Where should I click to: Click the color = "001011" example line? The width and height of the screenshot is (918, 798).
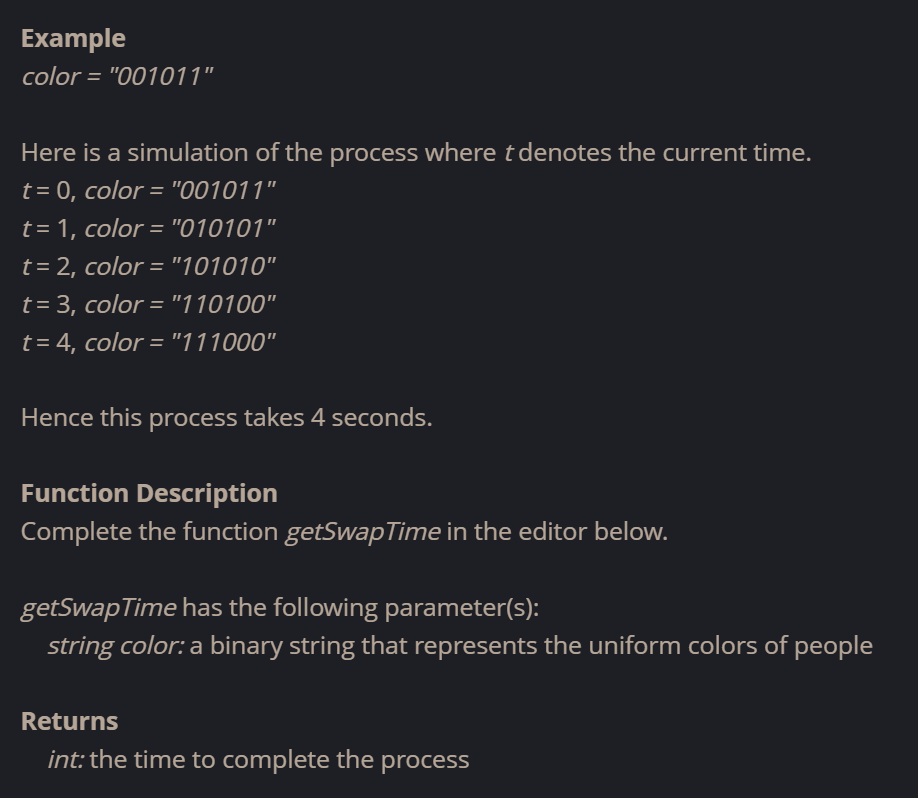click(x=117, y=77)
